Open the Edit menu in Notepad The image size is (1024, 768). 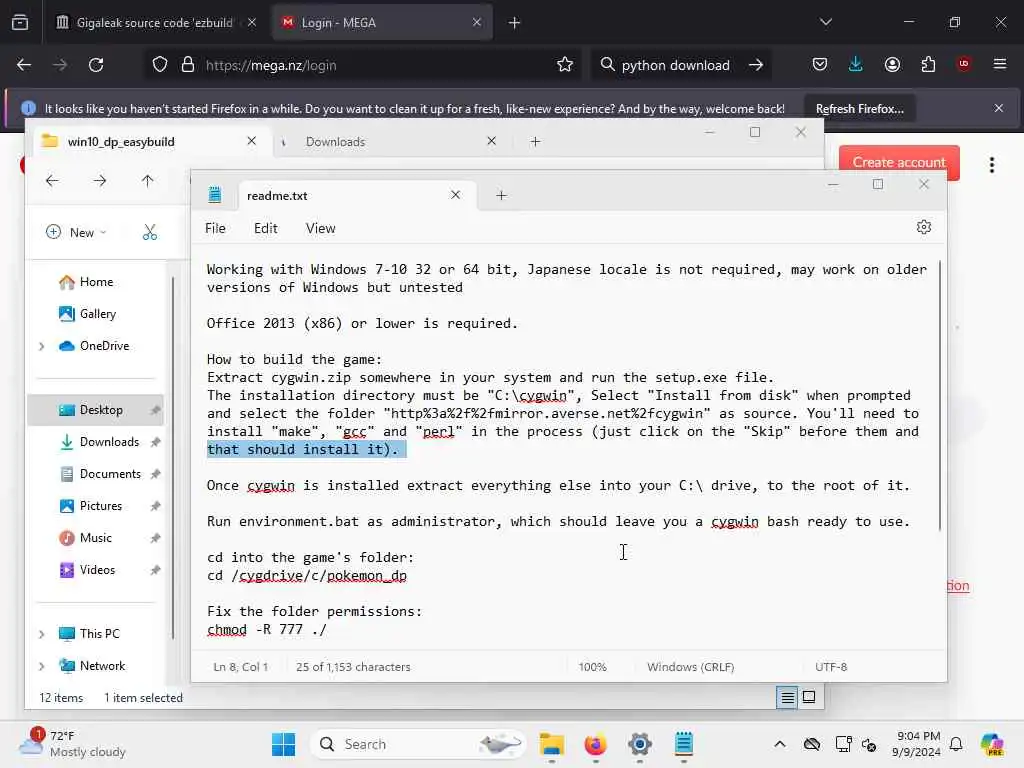265,228
